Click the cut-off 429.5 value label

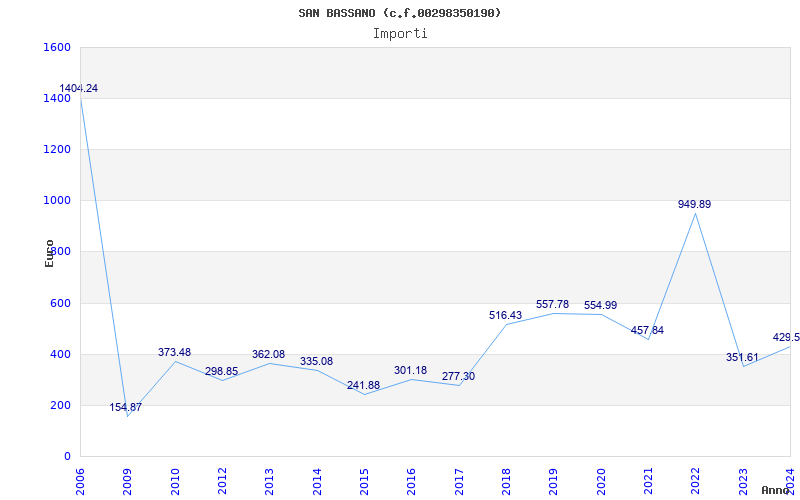tap(786, 337)
